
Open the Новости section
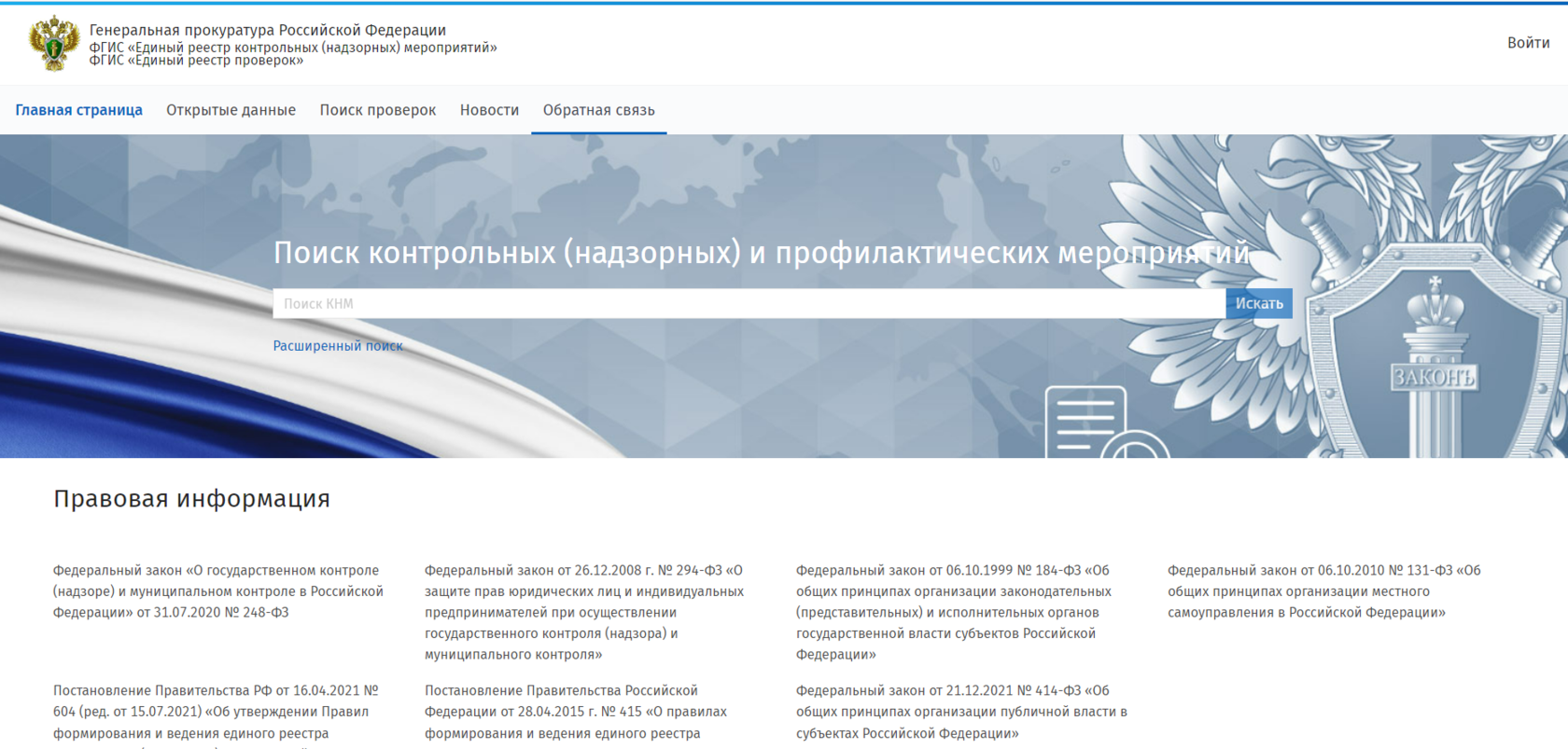pyautogui.click(x=489, y=110)
